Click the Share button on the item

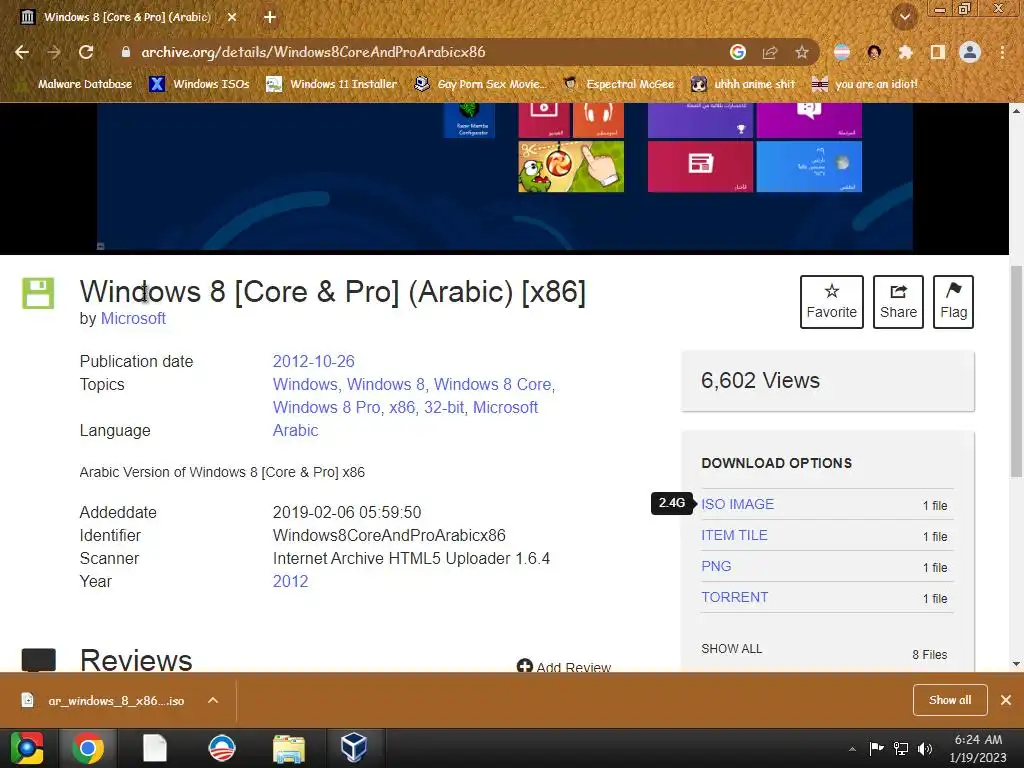[898, 302]
